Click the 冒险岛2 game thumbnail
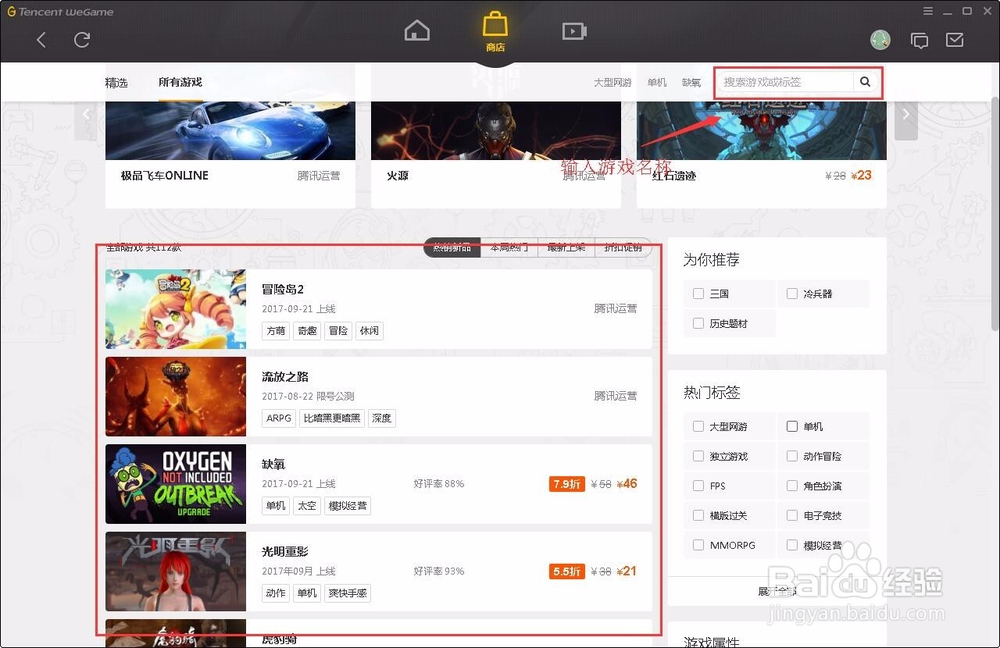This screenshot has height=648, width=1000. 175,309
